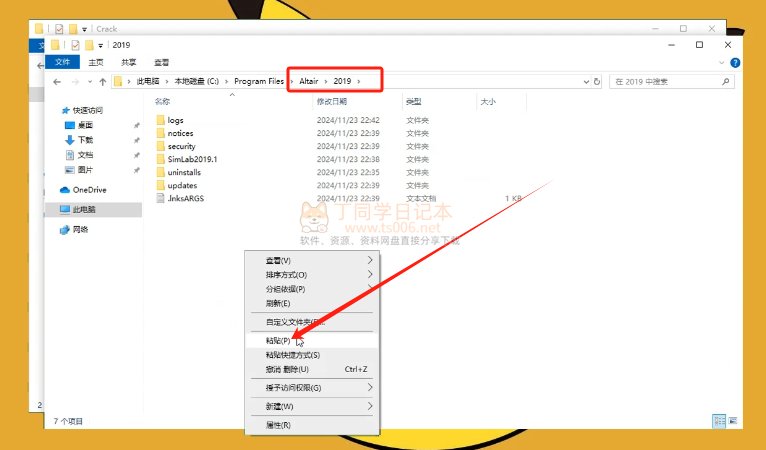Click new folder quick access icon
Image resolution: width=766 pixels, height=450 pixels.
tap(89, 45)
